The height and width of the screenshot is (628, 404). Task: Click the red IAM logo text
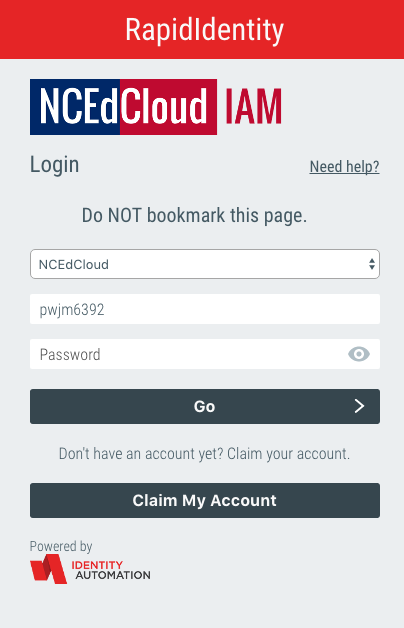[253, 107]
